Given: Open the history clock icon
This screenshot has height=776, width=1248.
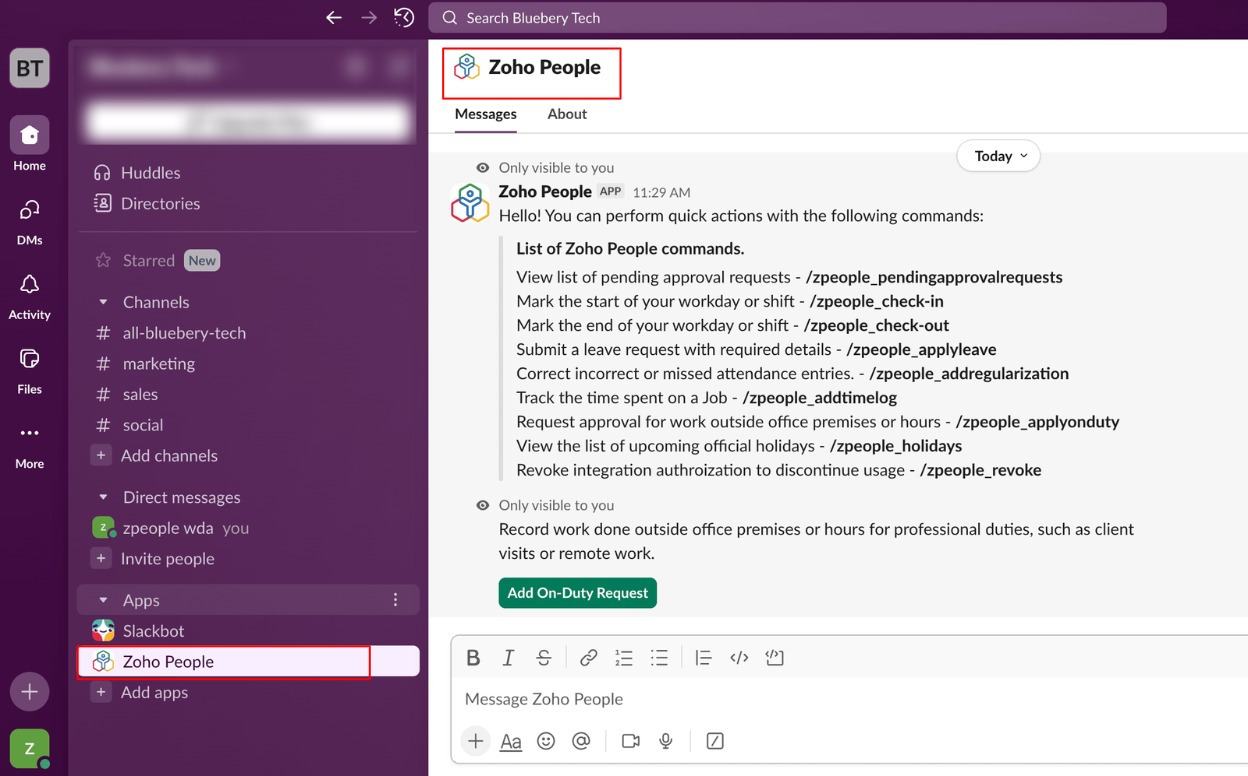Looking at the screenshot, I should (x=404, y=18).
